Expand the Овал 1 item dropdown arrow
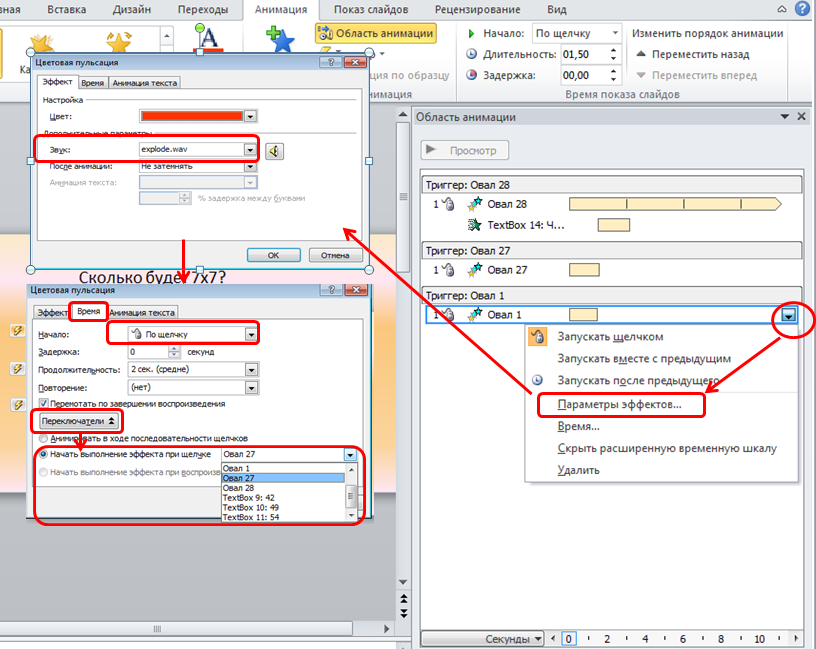Viewport: 816px width, 649px height. (790, 315)
